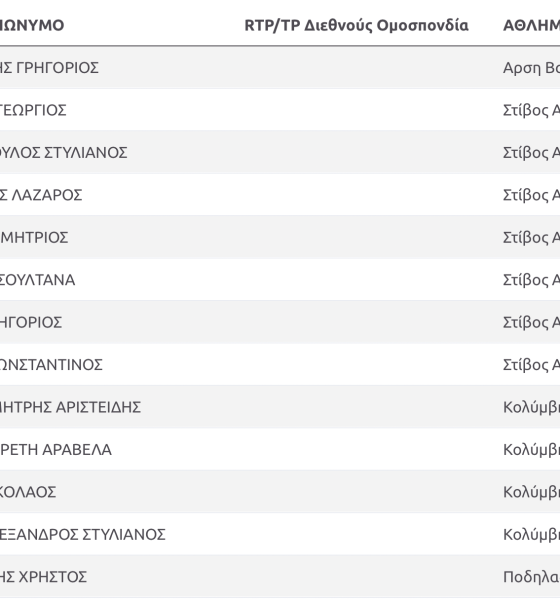Click the Στίβος cell in ΣΟΥΛΤΑΝΑ row
This screenshot has height=600, width=560.
pyautogui.click(x=532, y=280)
